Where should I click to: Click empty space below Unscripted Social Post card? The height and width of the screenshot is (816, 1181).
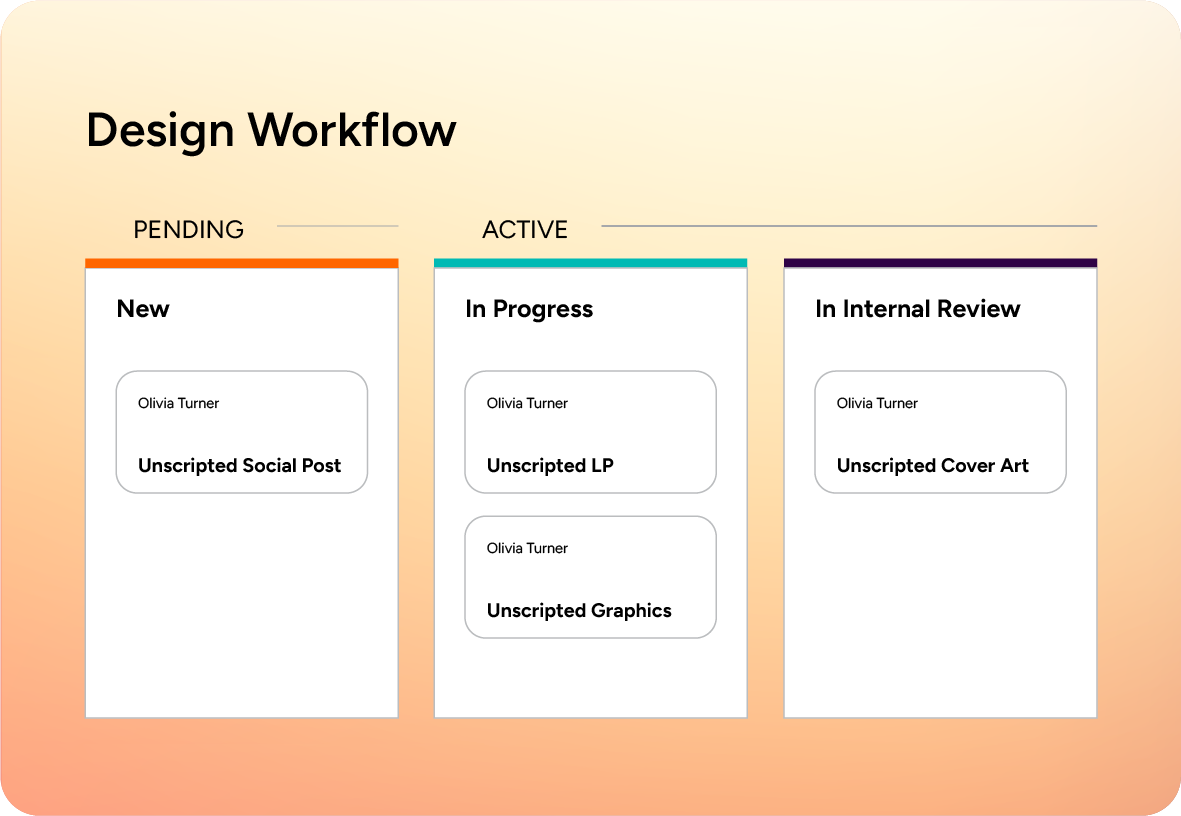tap(241, 600)
